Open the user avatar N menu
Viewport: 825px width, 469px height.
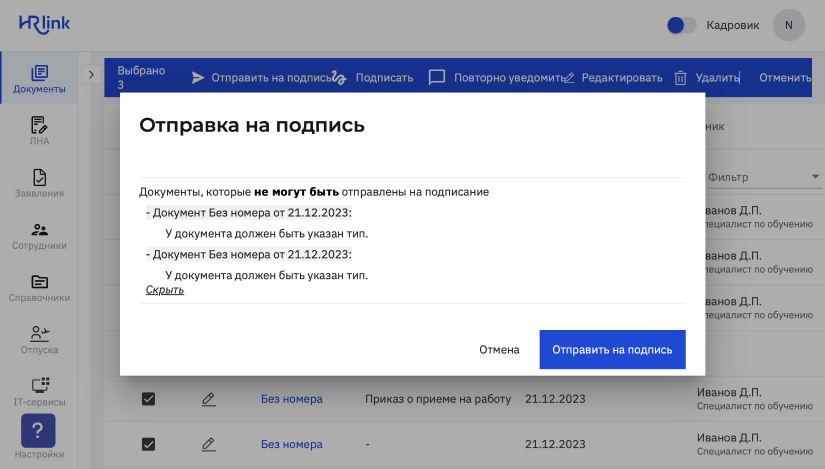coord(789,25)
